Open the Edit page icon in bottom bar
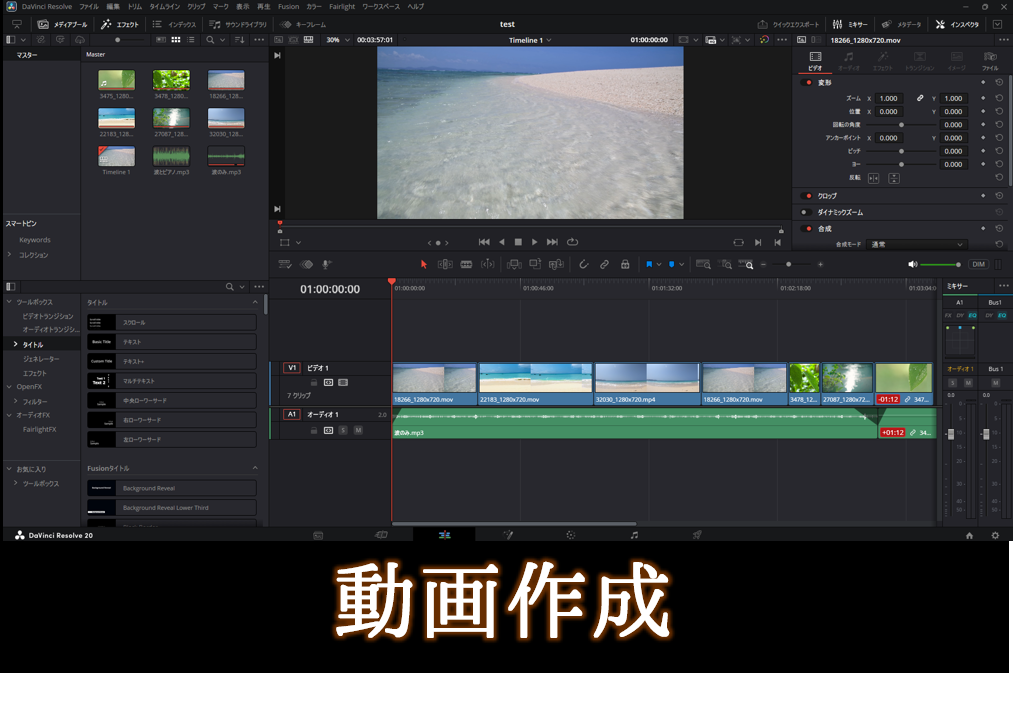 click(x=444, y=535)
